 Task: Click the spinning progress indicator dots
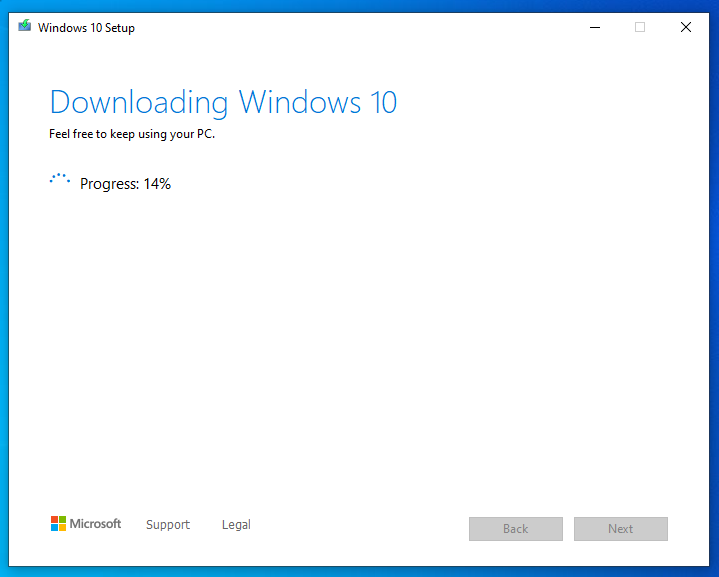(x=60, y=180)
